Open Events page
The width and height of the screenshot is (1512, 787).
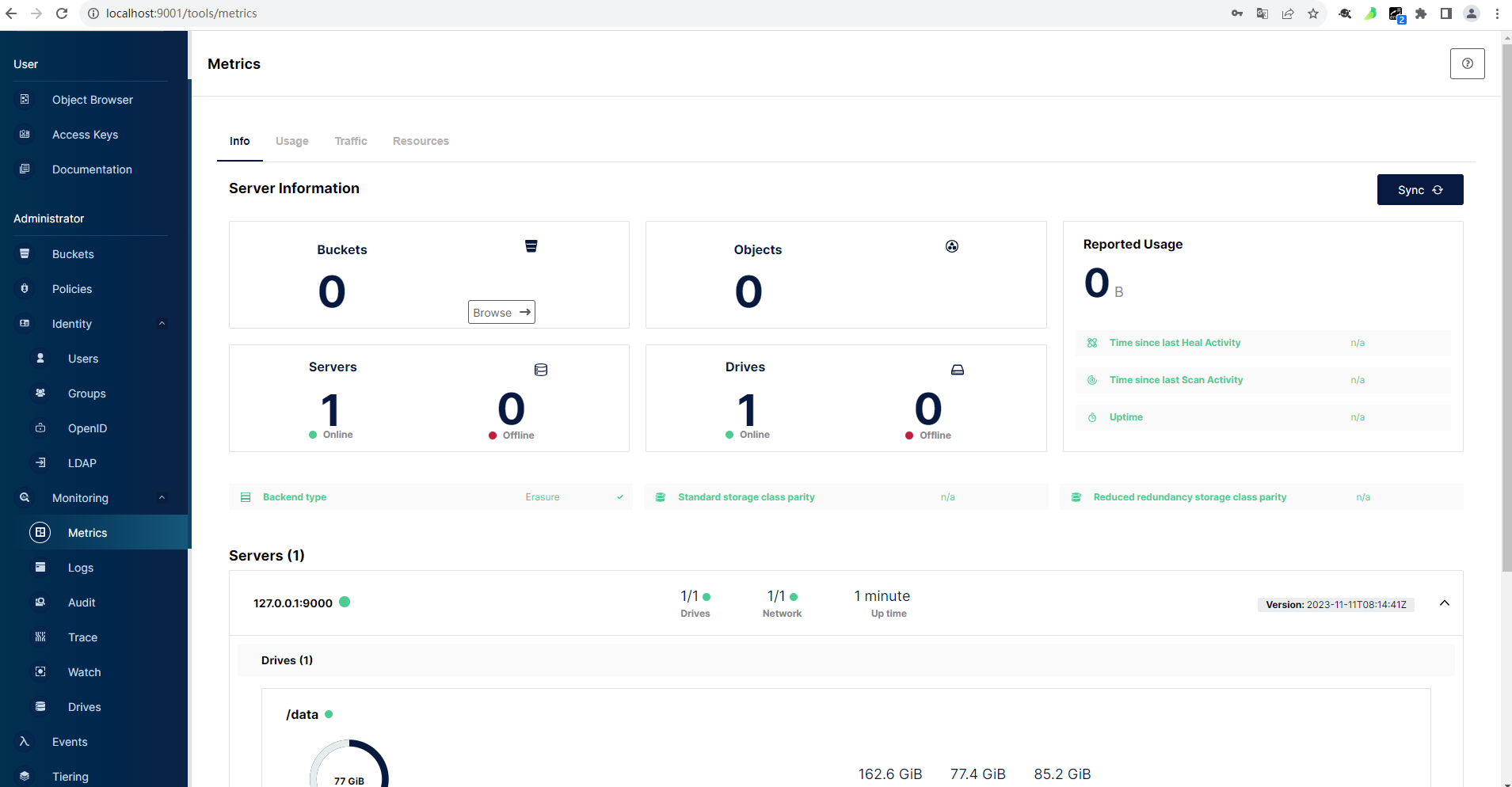70,742
